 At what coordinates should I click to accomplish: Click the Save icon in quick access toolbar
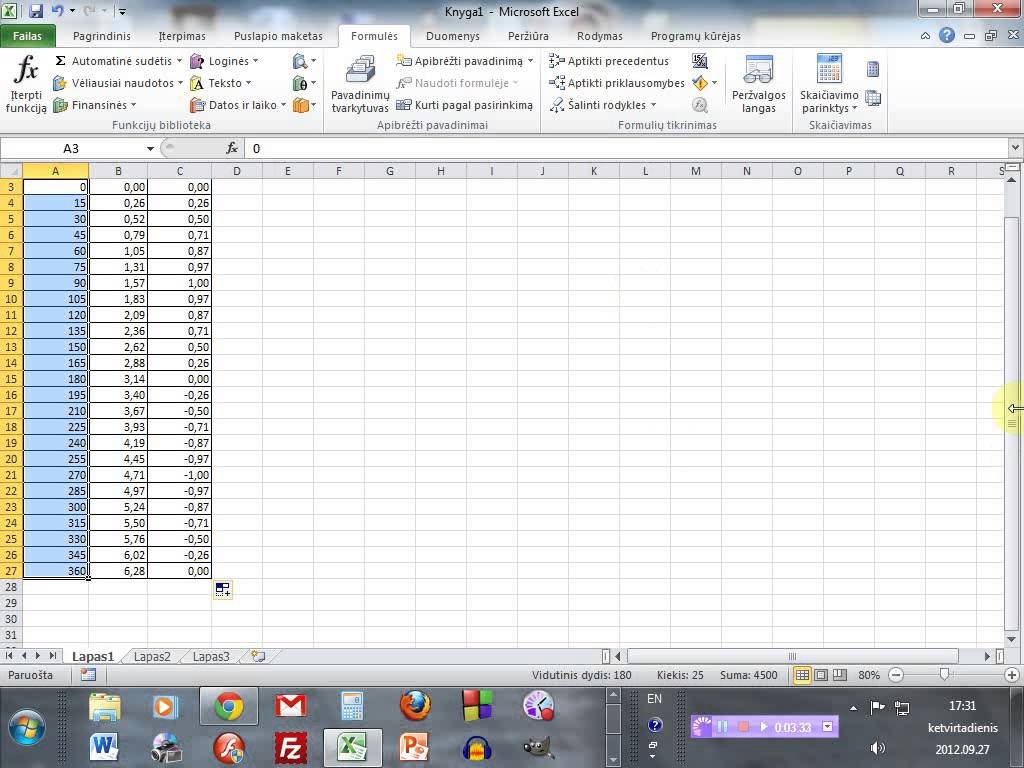[x=35, y=11]
